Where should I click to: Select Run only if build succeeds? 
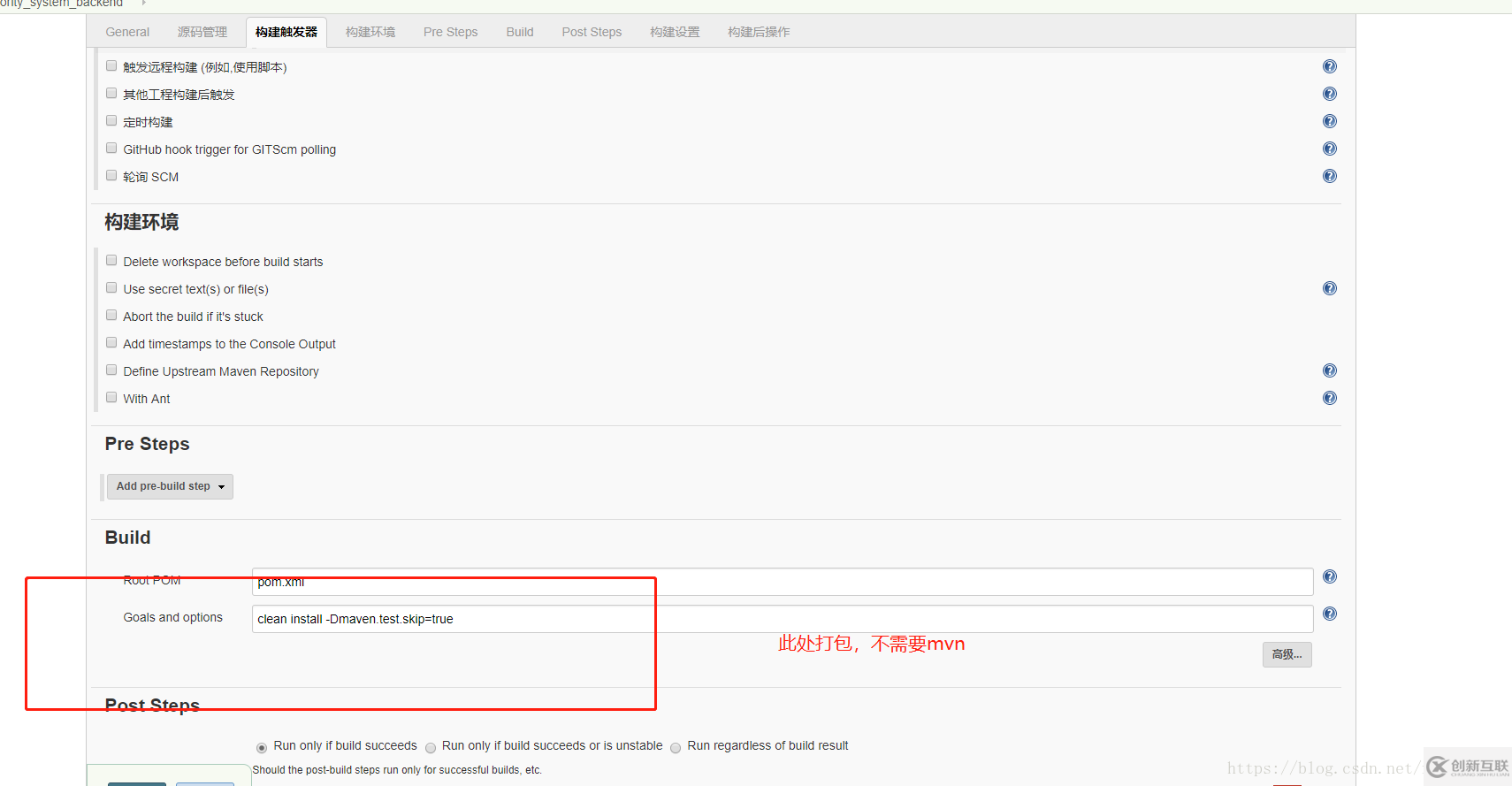[x=262, y=748]
